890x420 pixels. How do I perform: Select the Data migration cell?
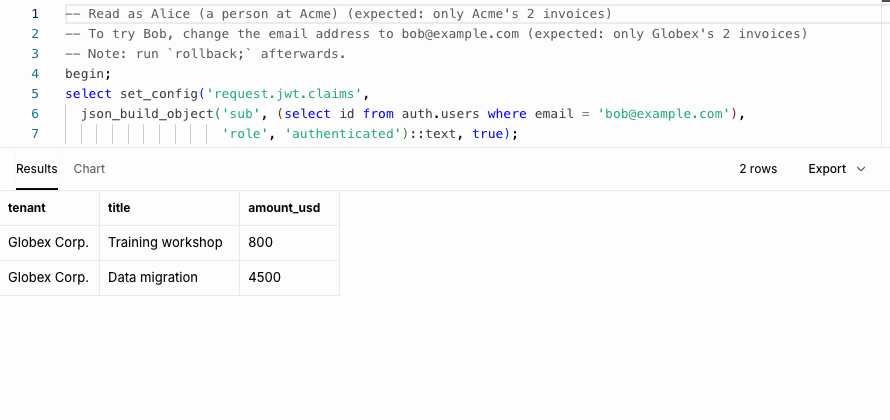coord(170,278)
